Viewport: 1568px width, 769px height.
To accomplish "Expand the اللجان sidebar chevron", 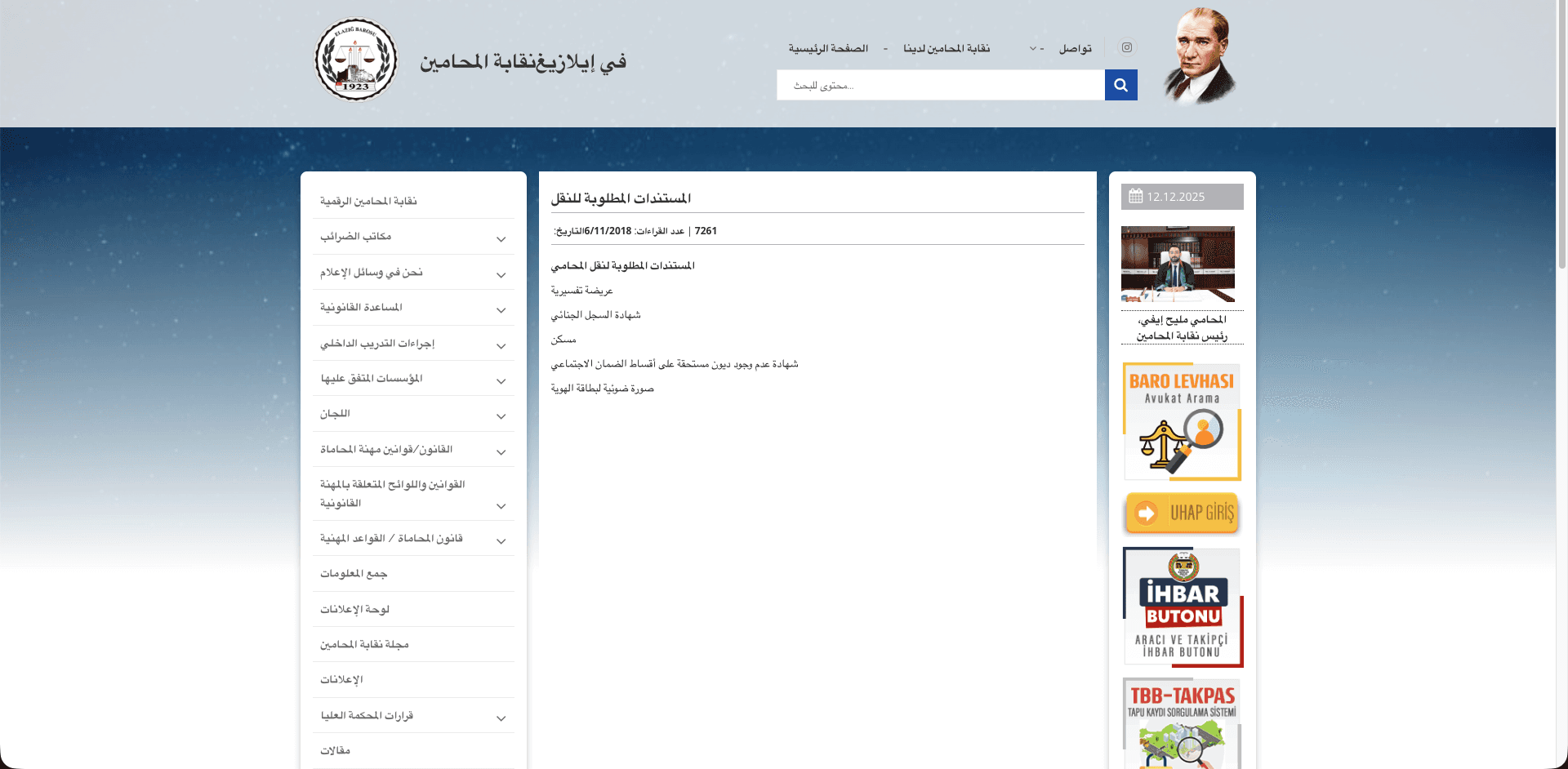I will point(501,416).
